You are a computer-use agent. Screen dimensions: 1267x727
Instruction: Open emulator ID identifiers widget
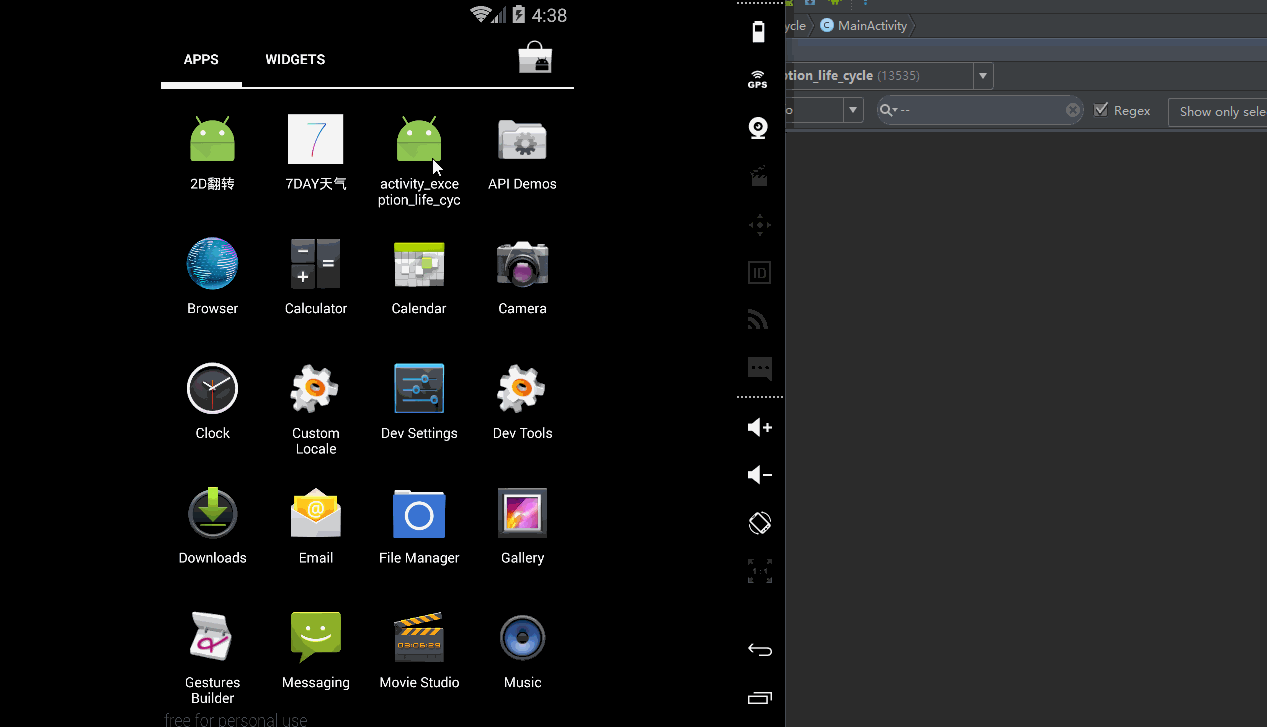(x=759, y=272)
